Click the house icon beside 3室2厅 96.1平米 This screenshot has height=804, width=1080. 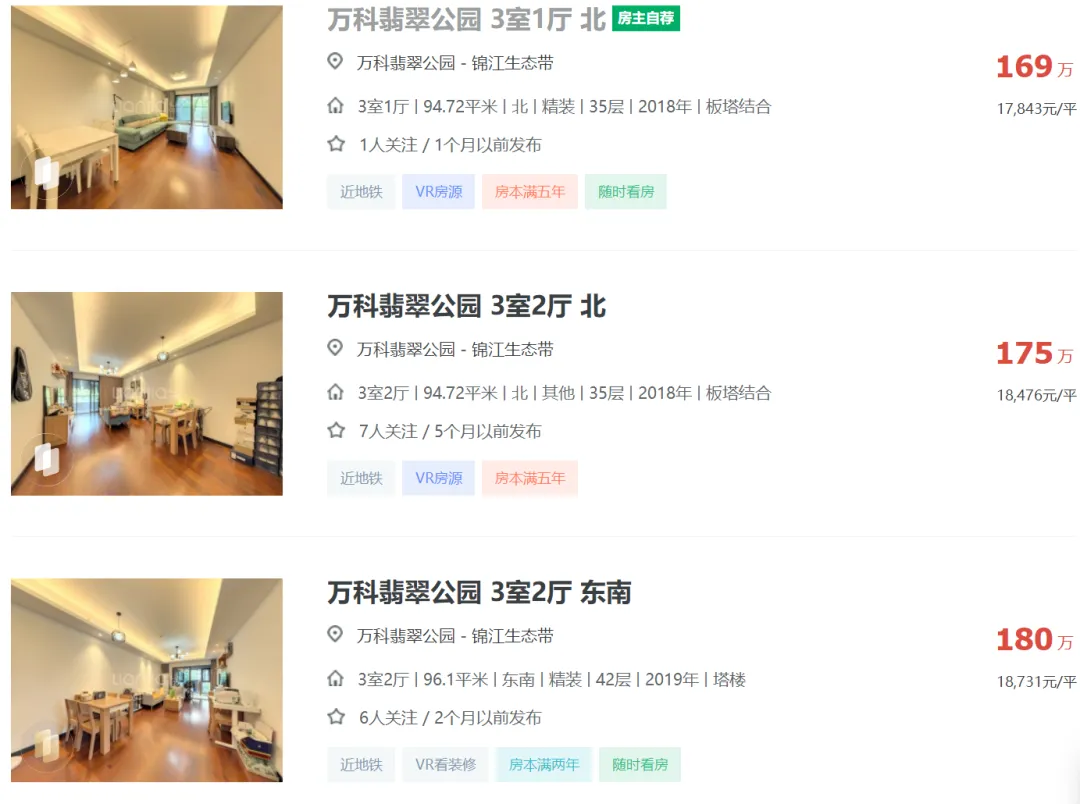335,679
